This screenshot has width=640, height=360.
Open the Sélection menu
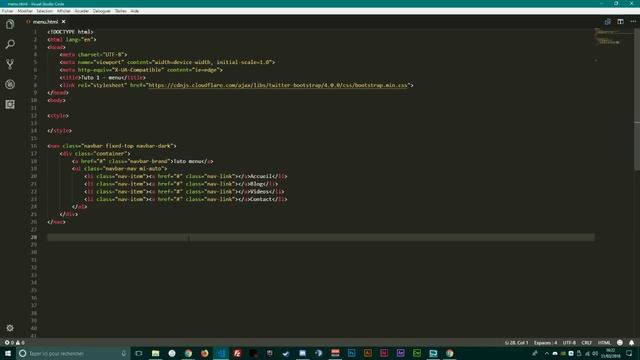pos(44,11)
